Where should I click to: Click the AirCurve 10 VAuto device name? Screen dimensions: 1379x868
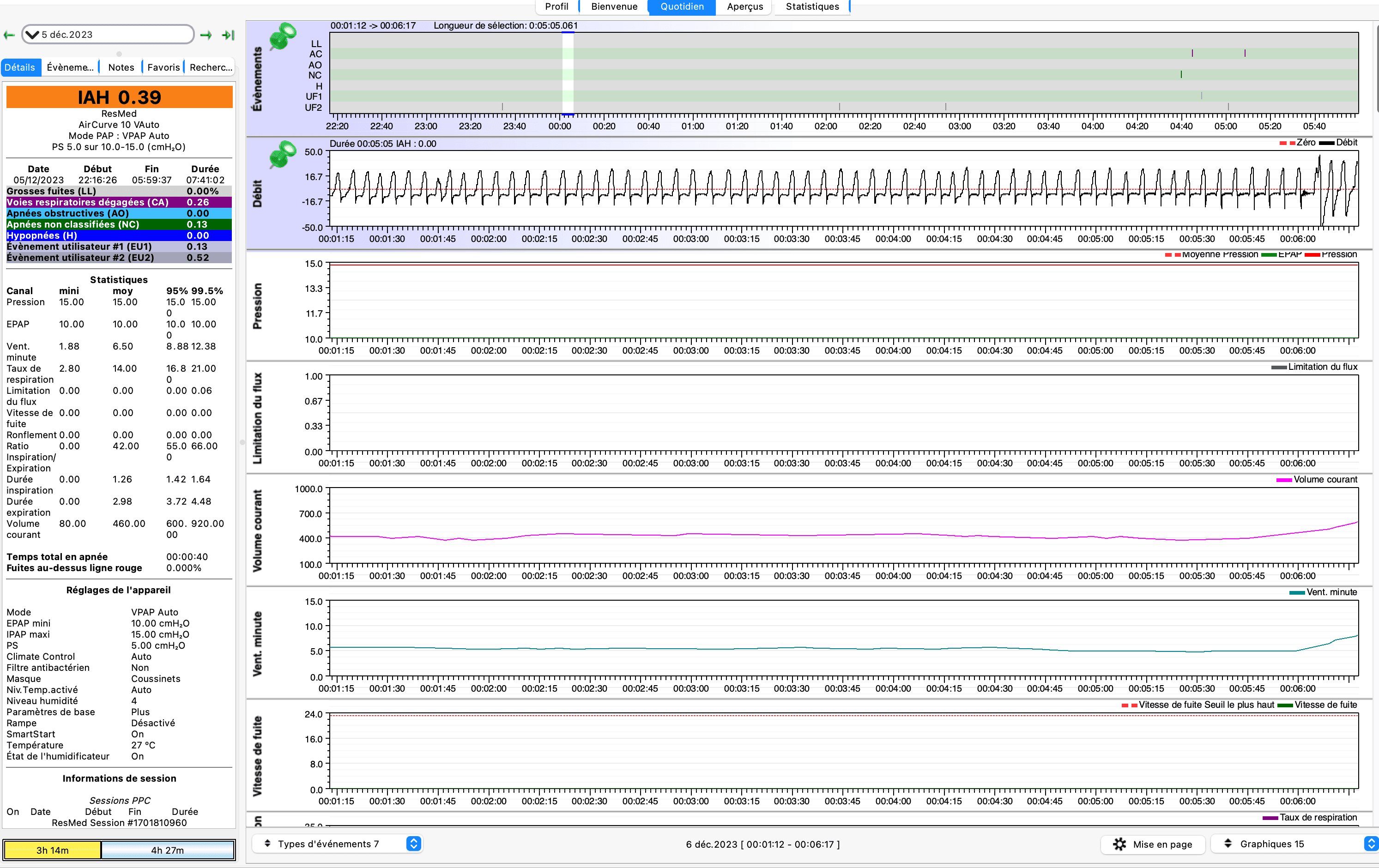(119, 125)
